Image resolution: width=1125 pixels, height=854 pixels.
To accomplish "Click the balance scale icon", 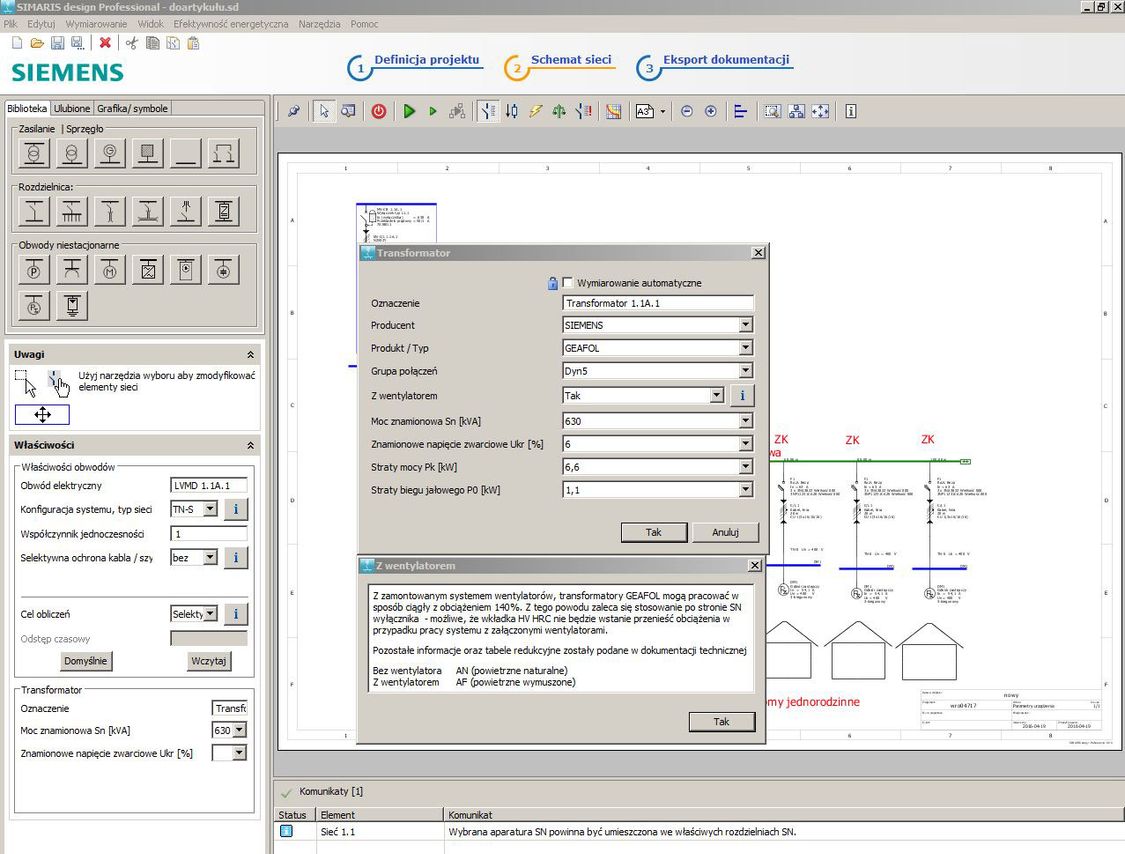I will pyautogui.click(x=559, y=111).
